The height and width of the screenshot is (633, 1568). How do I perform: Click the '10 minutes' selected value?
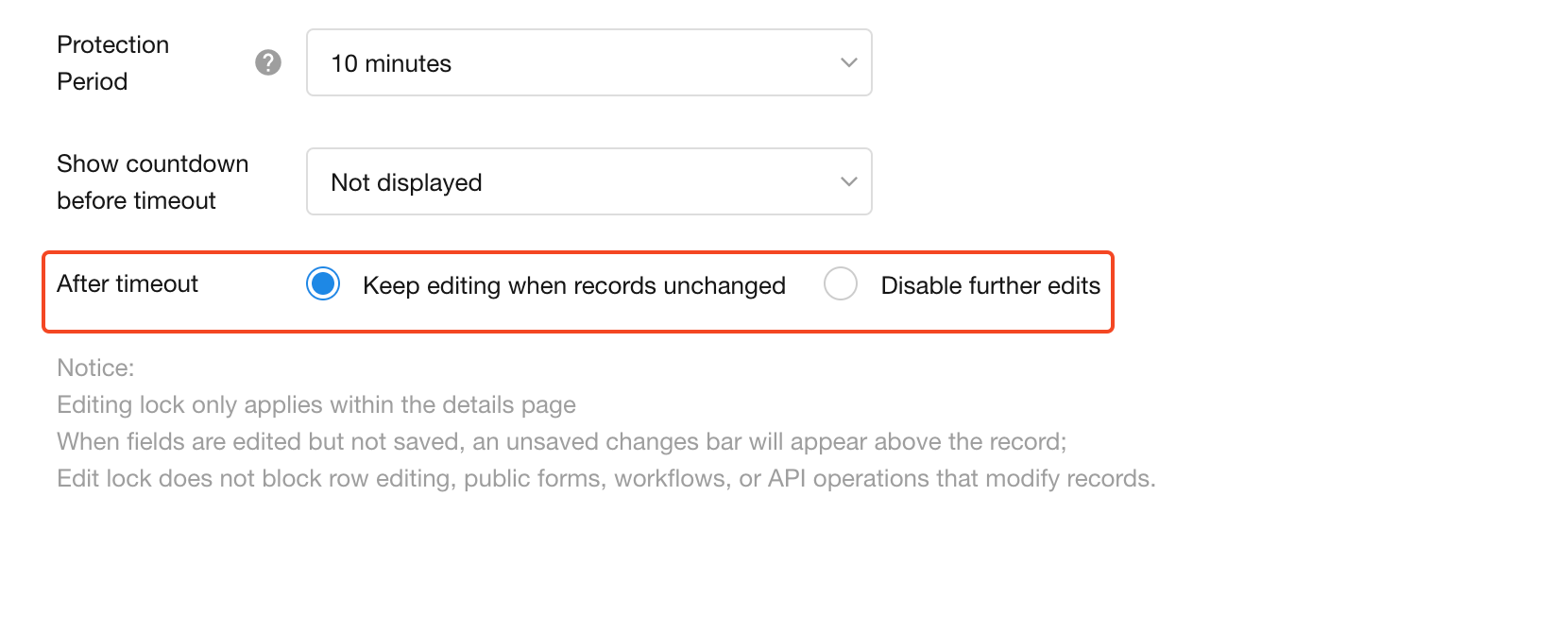click(391, 63)
